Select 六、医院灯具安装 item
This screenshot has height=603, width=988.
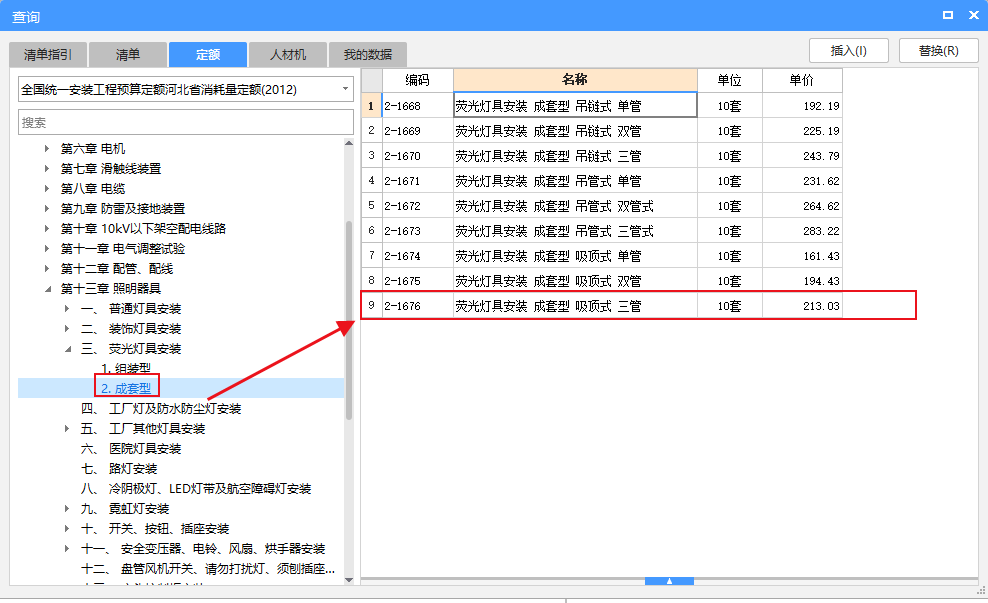(x=131, y=449)
